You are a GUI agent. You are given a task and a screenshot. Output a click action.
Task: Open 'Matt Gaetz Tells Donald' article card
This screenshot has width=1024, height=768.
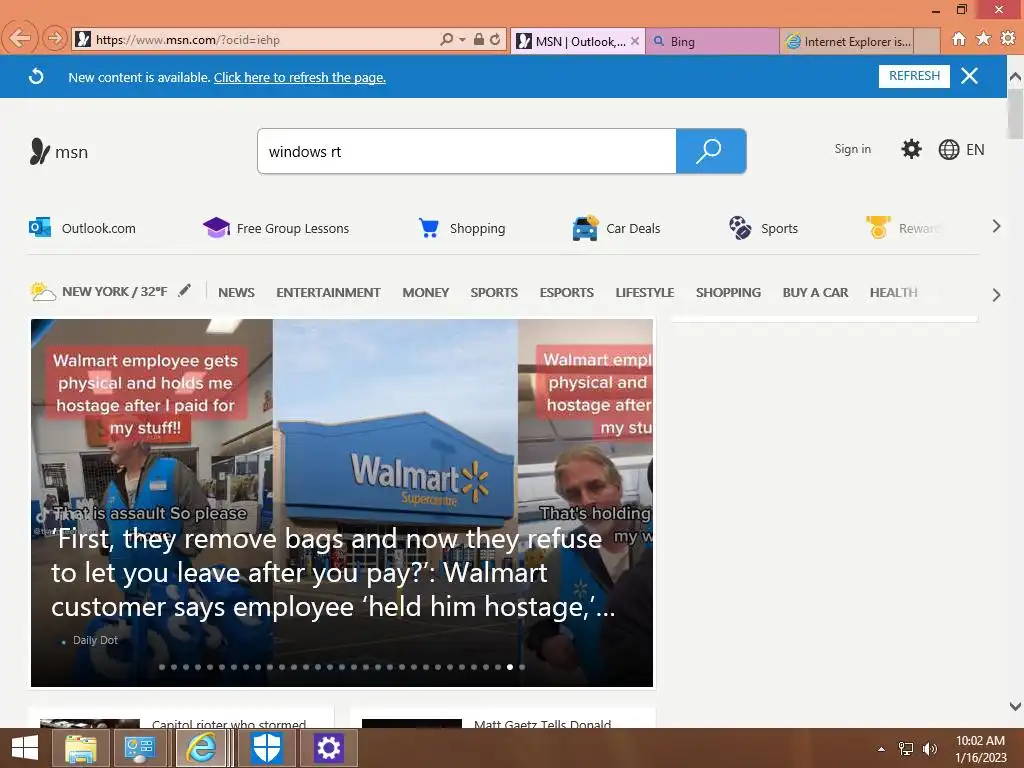(503, 718)
